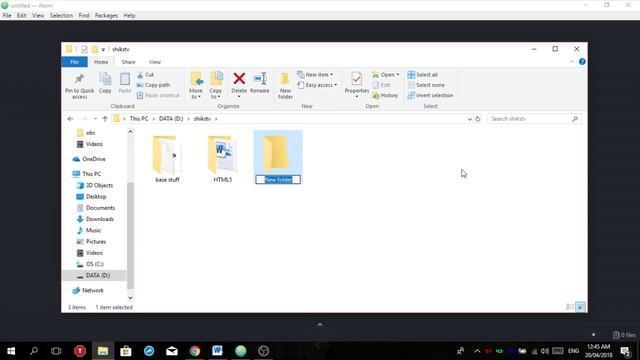Click the New folder ribbon button
This screenshot has width=640, height=360.
[x=285, y=85]
